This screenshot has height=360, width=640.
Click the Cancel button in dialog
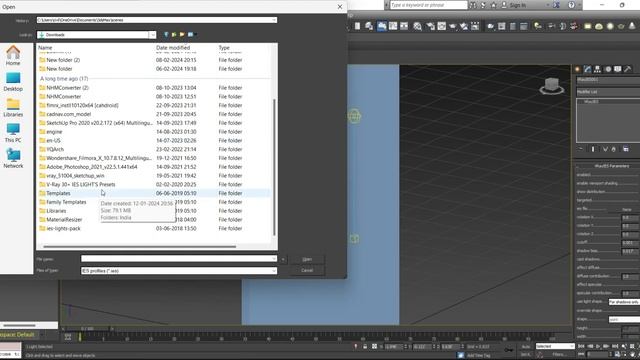307,270
